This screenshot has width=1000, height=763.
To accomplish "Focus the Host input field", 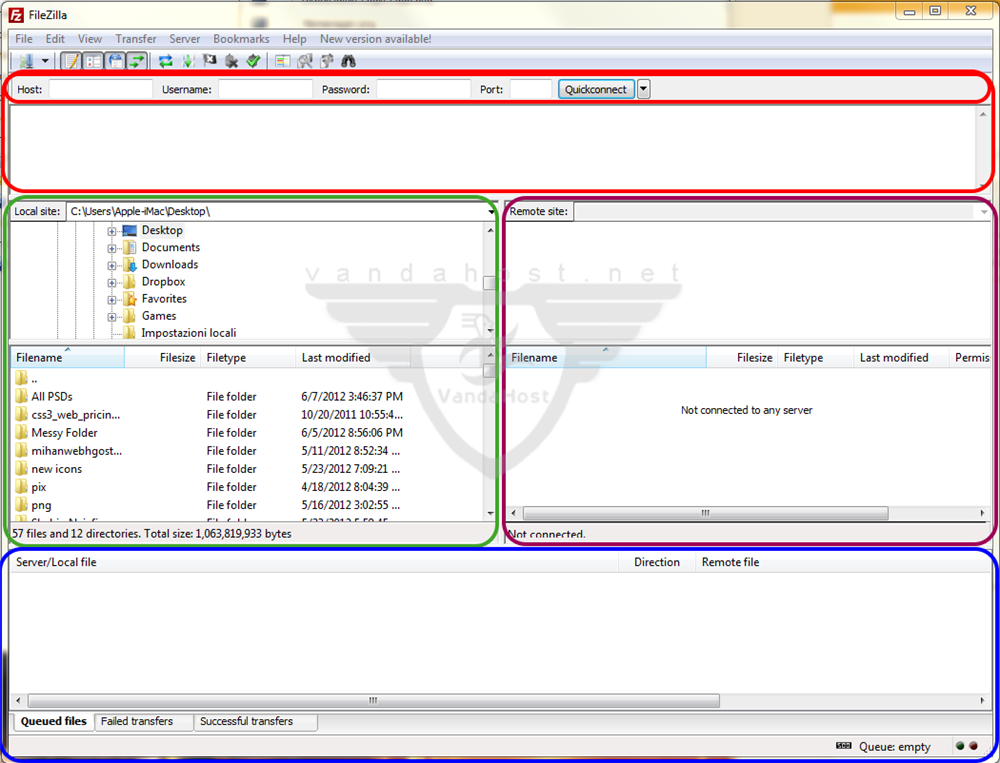I will [101, 89].
